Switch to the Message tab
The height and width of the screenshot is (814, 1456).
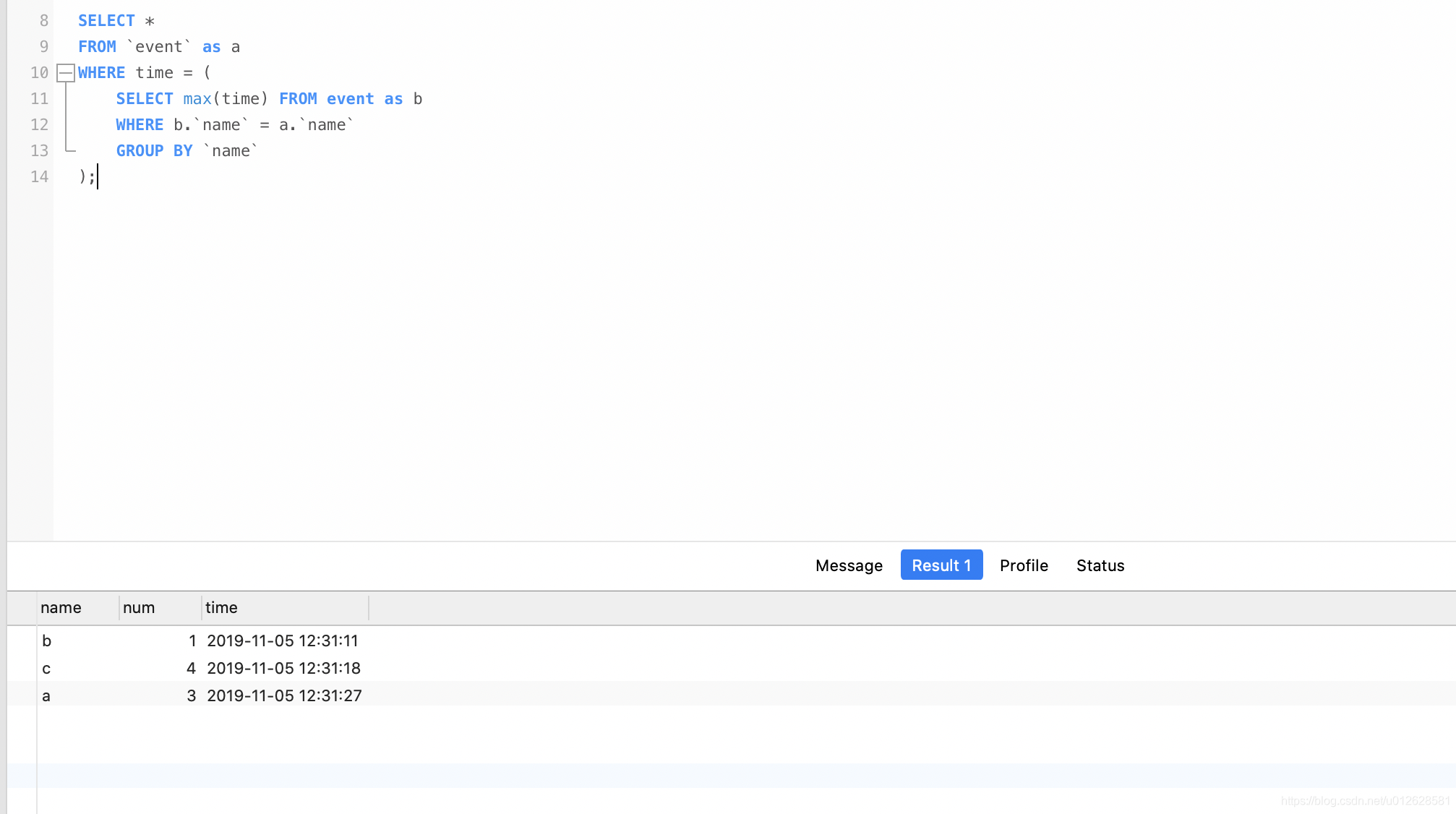click(849, 565)
